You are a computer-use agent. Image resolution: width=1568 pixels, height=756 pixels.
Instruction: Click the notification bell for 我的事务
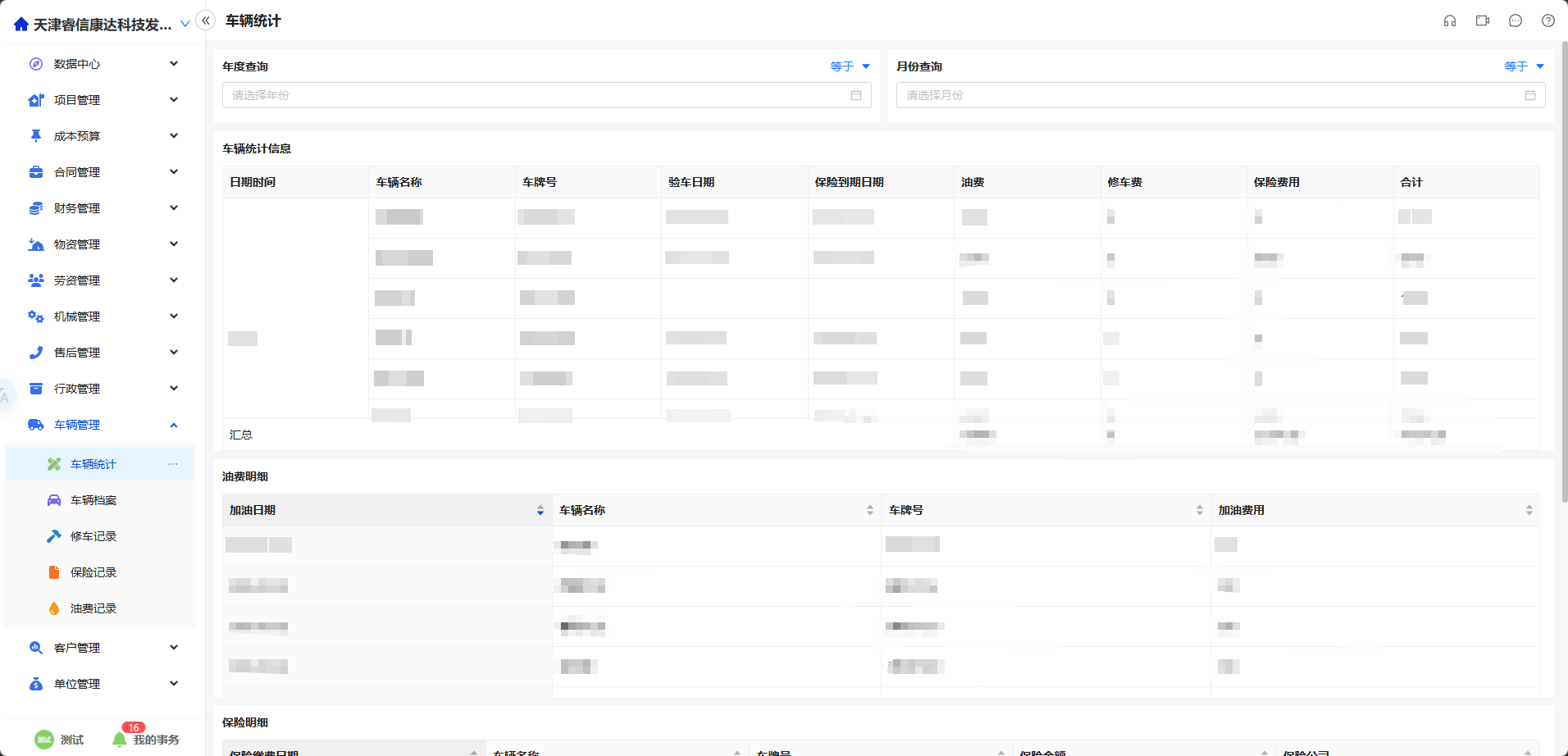point(120,740)
